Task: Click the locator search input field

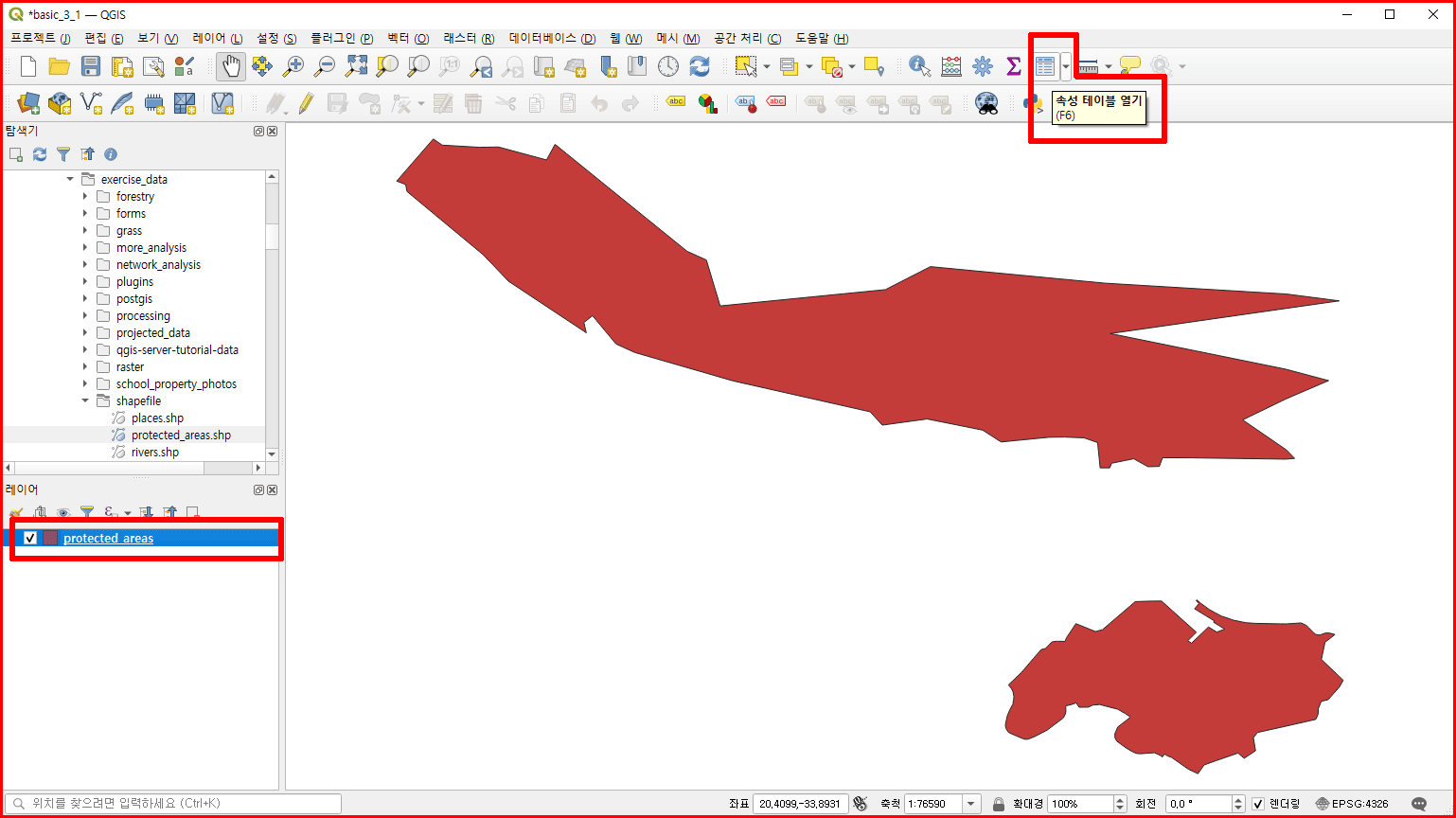Action: click(x=174, y=804)
